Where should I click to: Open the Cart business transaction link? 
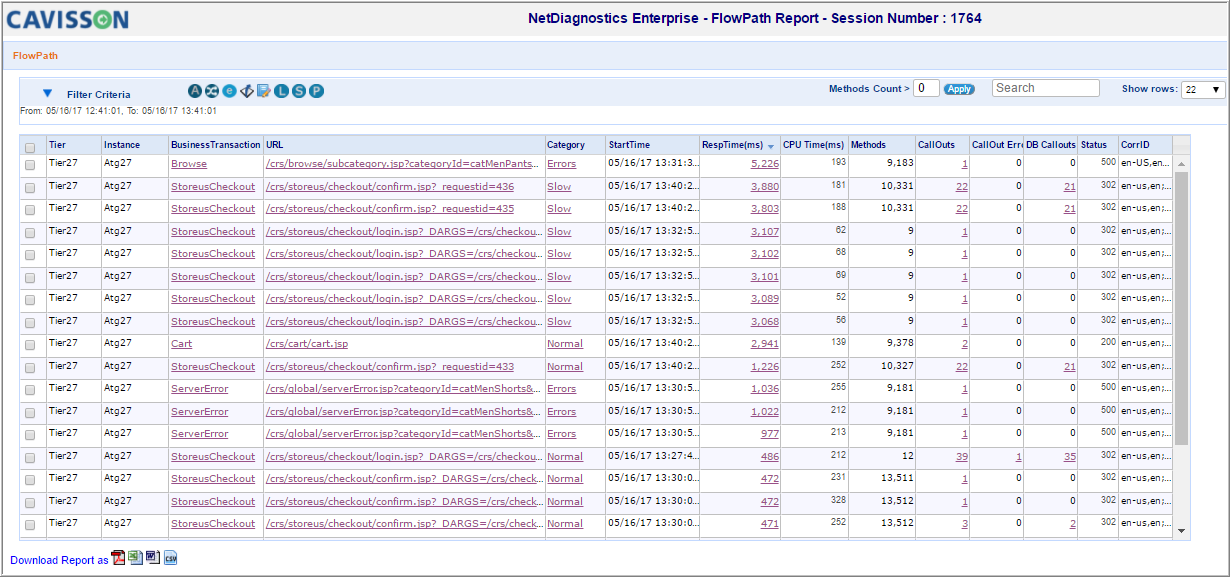pyautogui.click(x=181, y=344)
